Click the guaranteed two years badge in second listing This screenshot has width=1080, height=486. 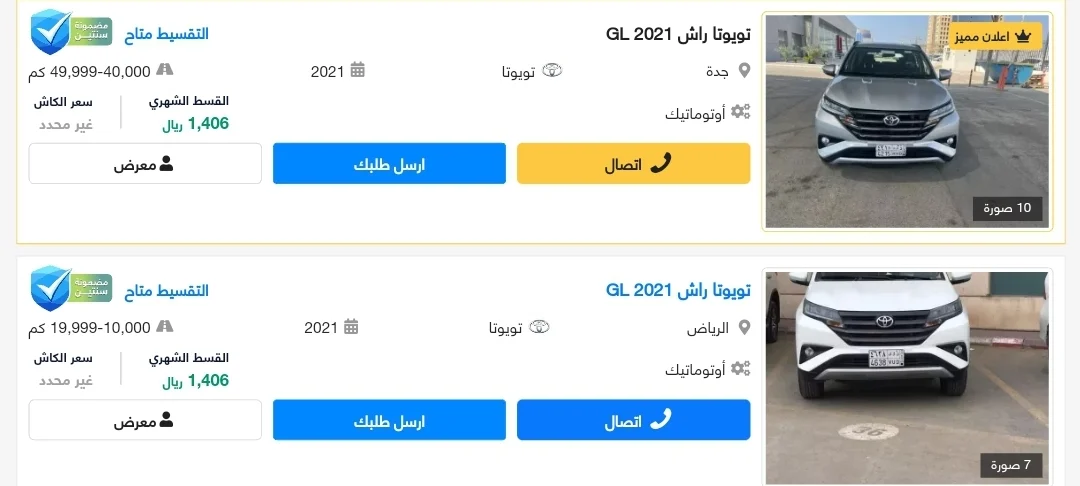(x=71, y=288)
